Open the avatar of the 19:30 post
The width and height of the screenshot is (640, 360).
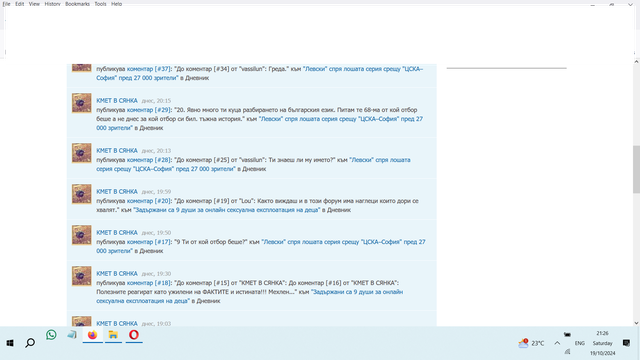coord(82,276)
